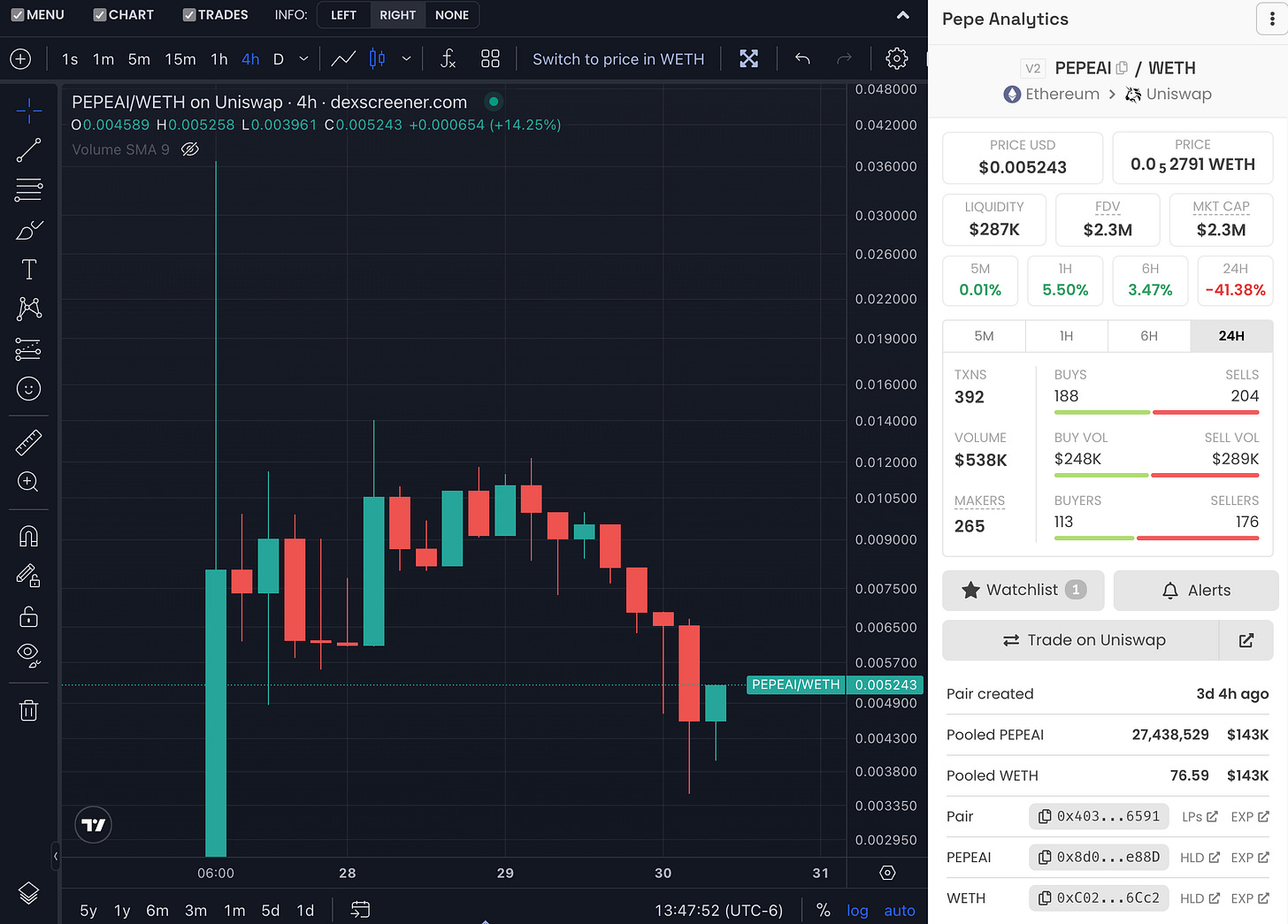Image resolution: width=1288 pixels, height=924 pixels.
Task: Select the 6H stats tab
Action: point(1149,336)
